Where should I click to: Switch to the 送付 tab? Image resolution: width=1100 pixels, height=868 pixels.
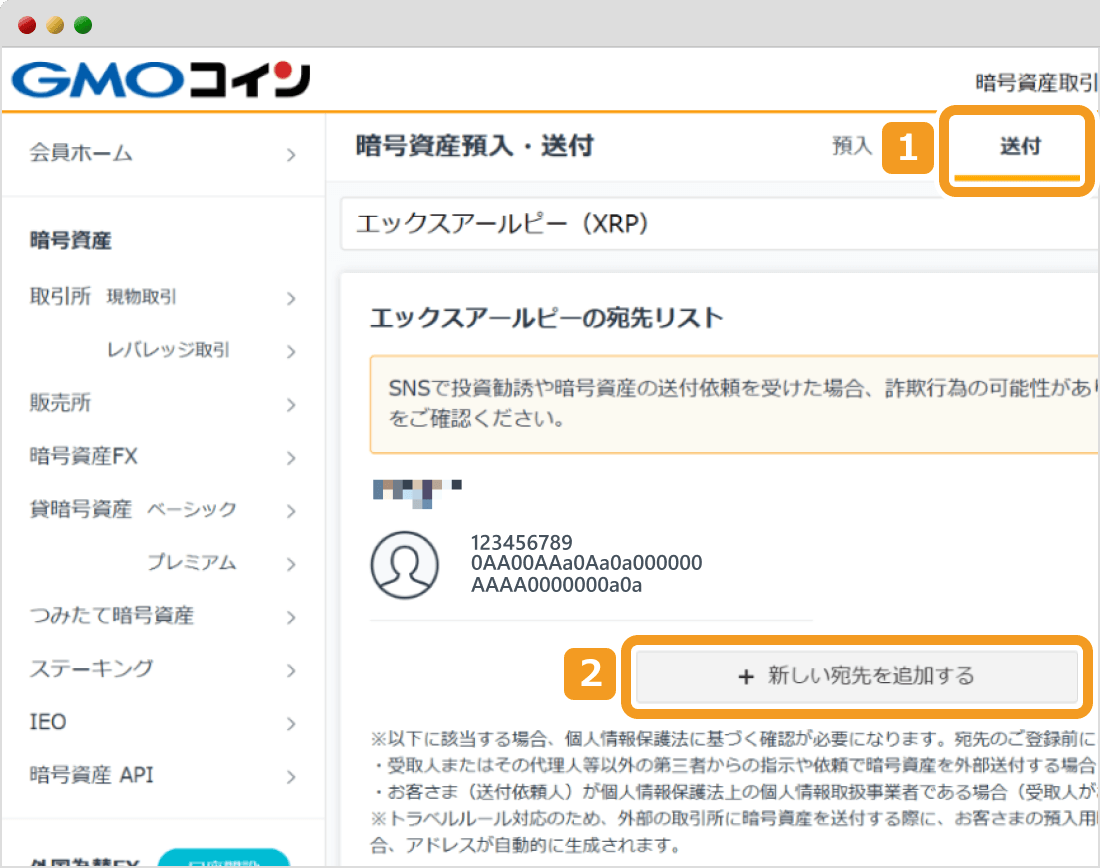tap(1018, 146)
